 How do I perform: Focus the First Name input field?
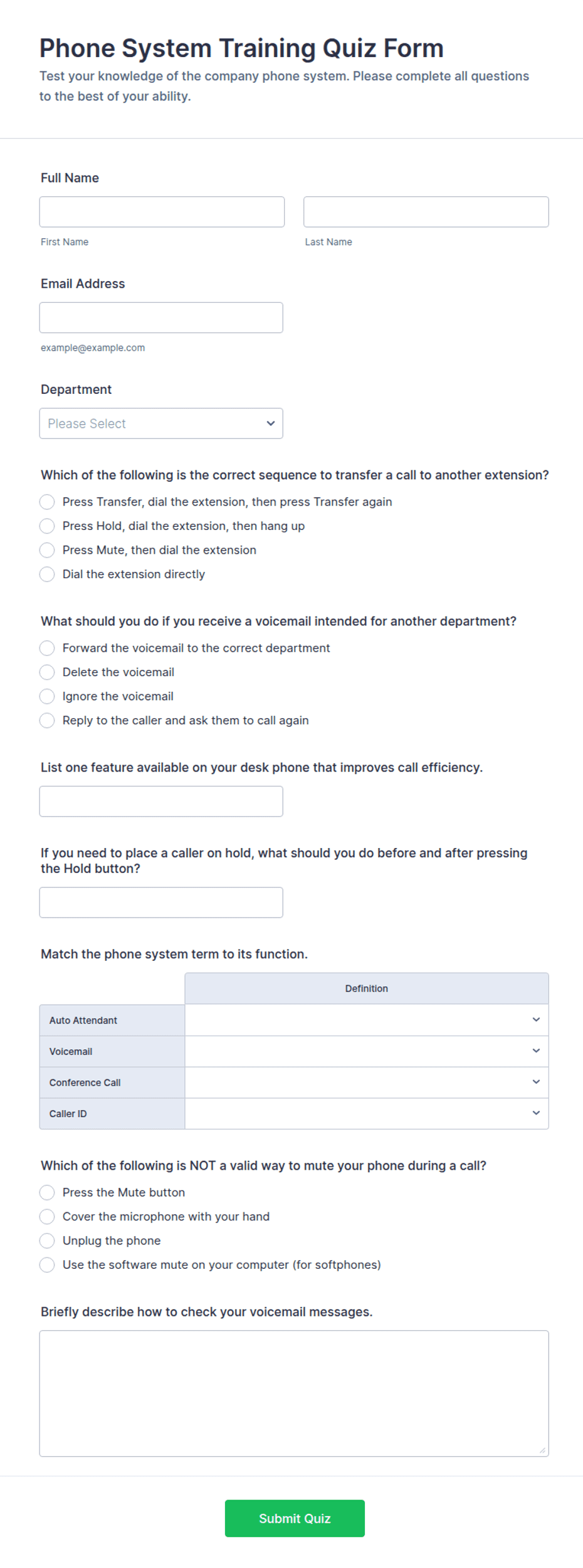point(162,212)
